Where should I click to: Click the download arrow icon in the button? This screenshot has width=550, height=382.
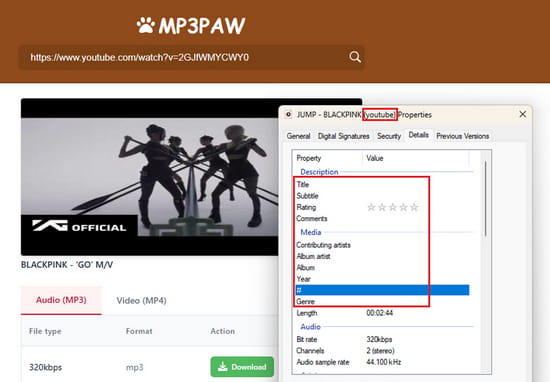(x=223, y=367)
